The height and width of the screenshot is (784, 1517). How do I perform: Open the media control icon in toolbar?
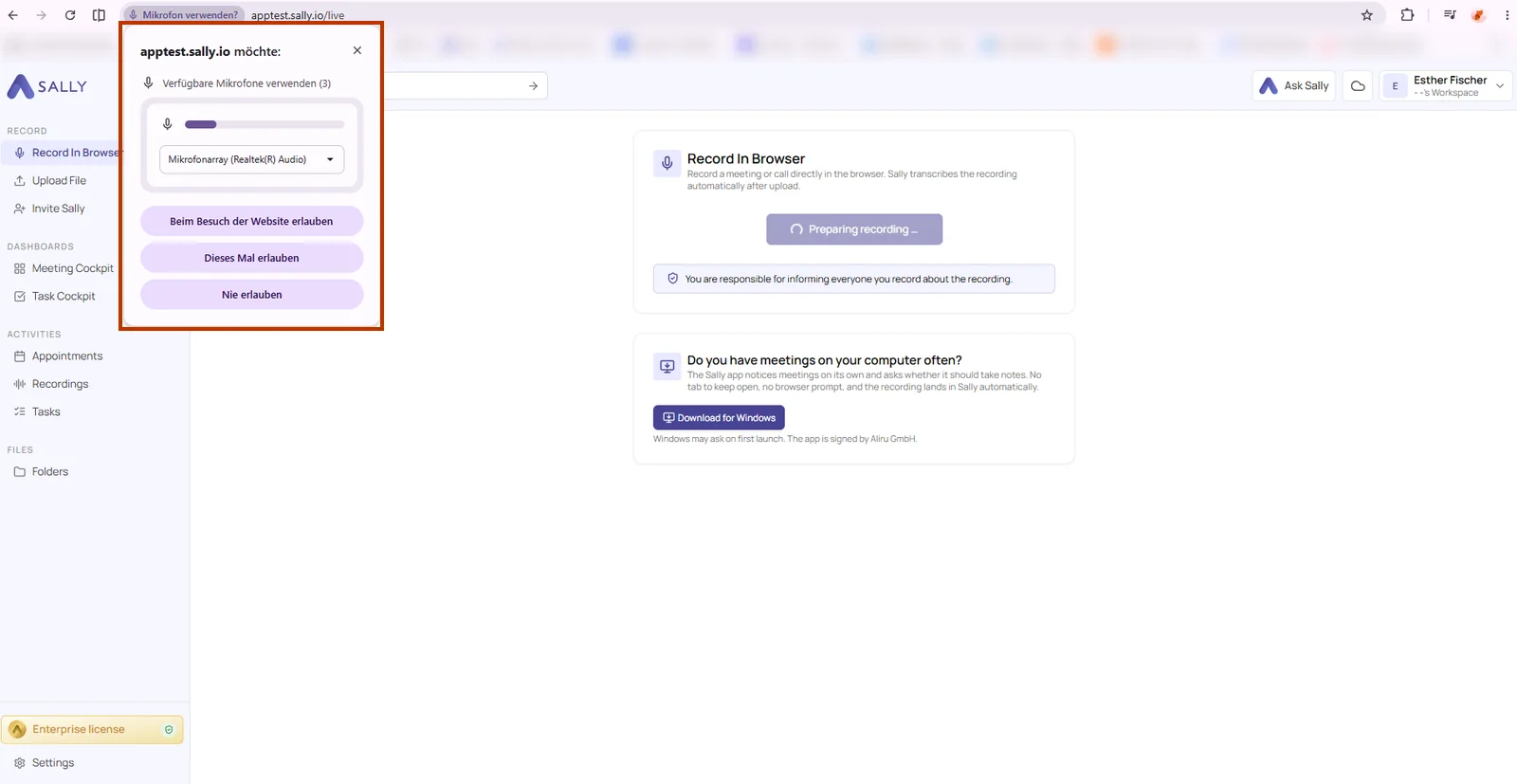tap(1450, 15)
